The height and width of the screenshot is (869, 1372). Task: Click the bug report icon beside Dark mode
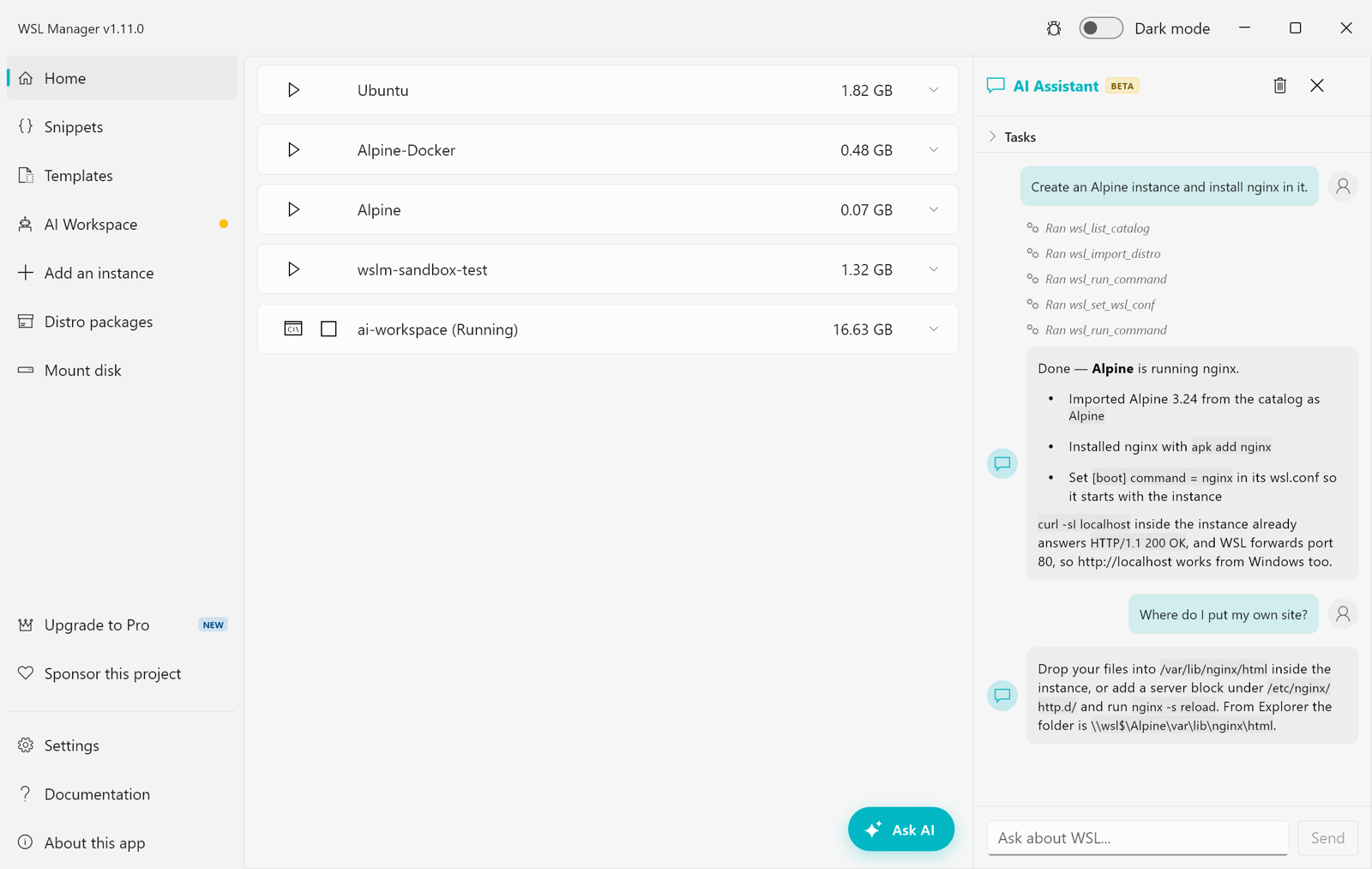[1054, 28]
